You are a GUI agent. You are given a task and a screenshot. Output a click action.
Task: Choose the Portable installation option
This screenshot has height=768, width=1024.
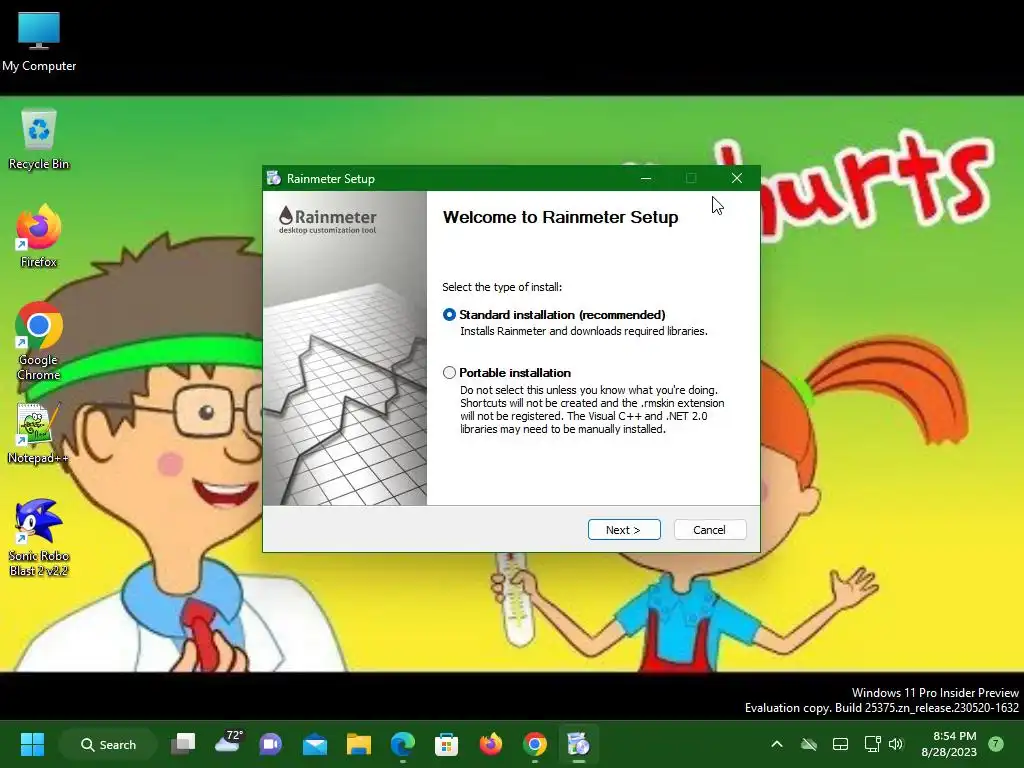pos(449,373)
